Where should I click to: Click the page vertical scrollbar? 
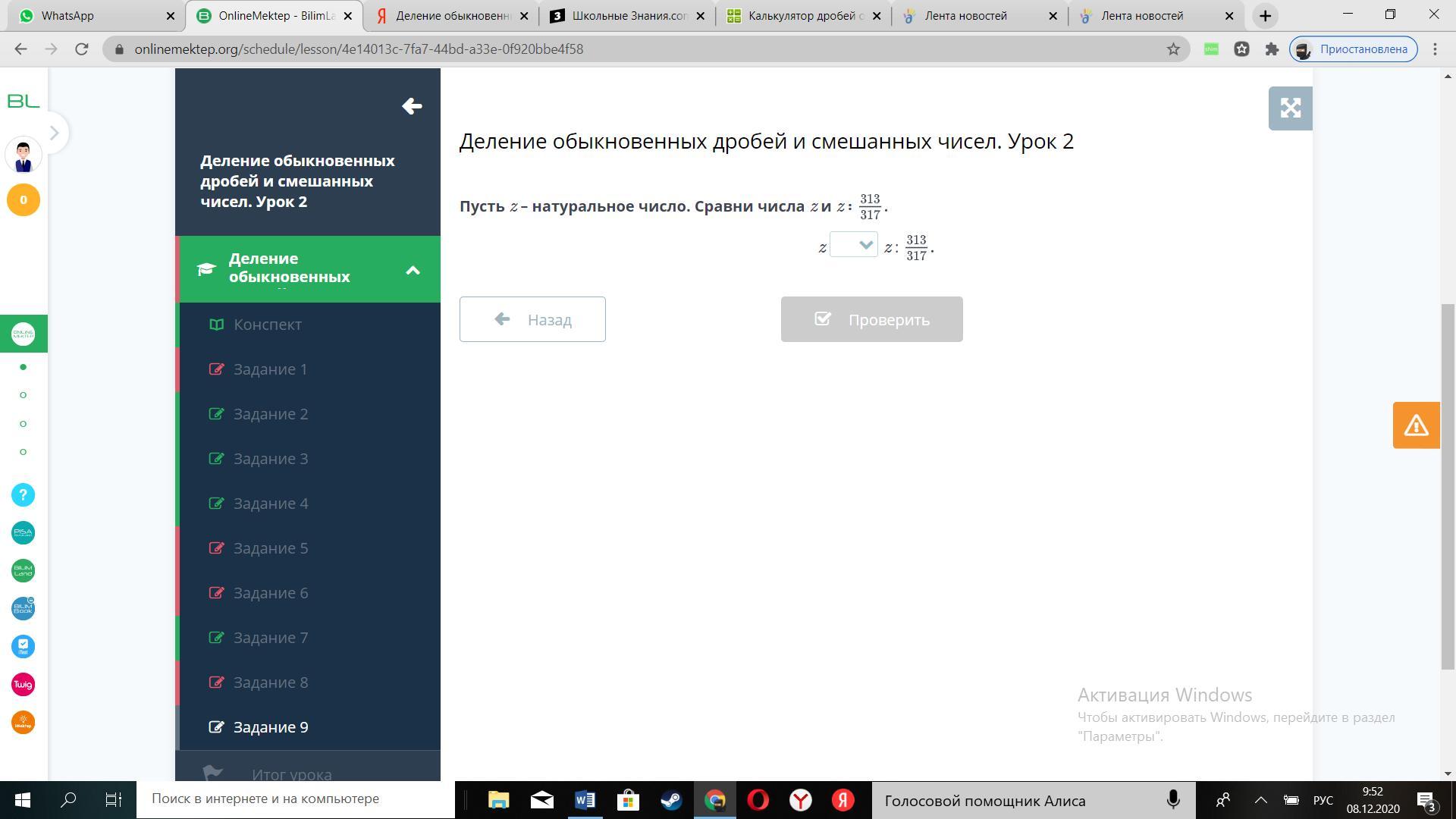1448,485
